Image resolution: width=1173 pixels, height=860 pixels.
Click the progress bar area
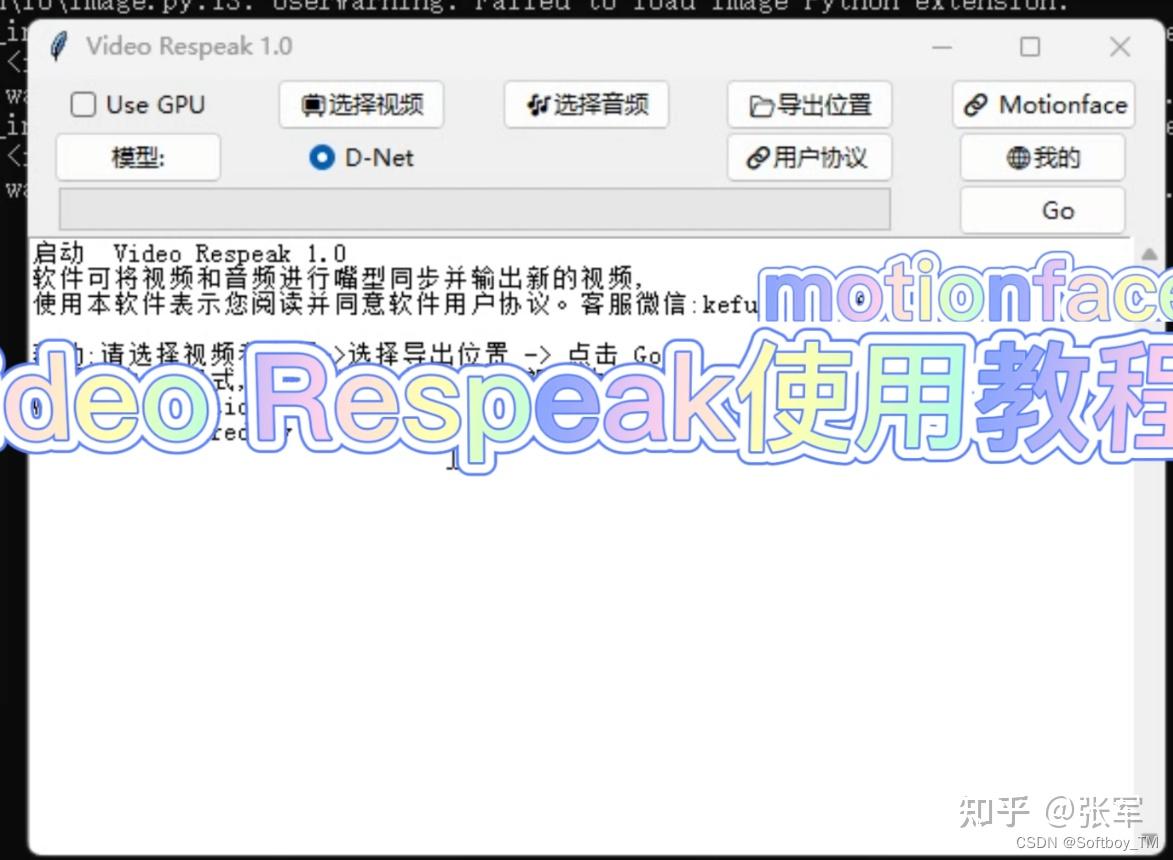pyautogui.click(x=475, y=209)
